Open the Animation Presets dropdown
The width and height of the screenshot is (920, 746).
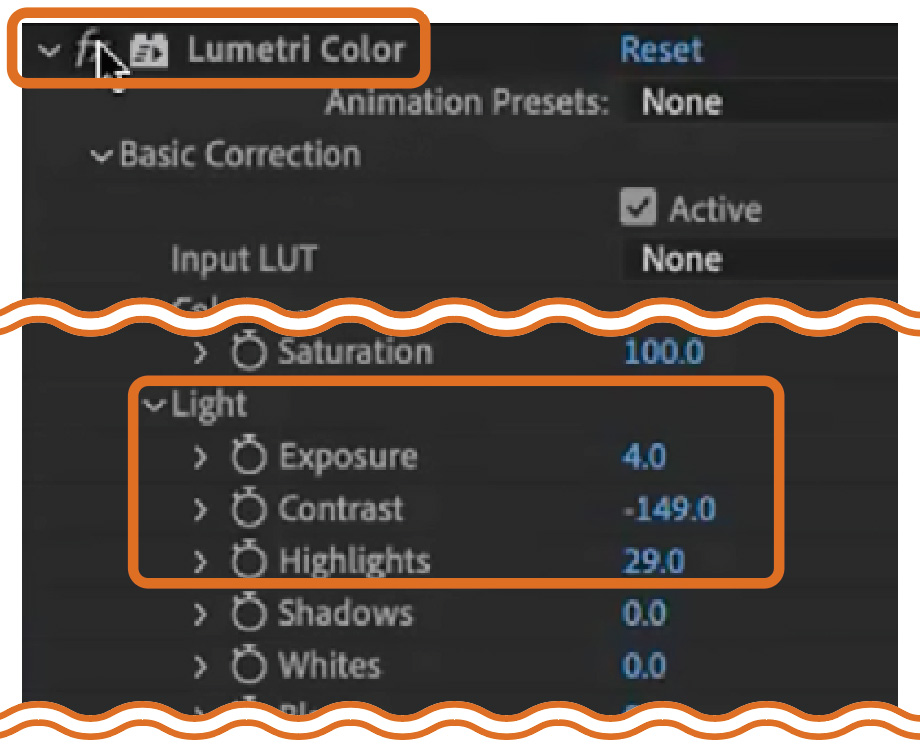[760, 102]
